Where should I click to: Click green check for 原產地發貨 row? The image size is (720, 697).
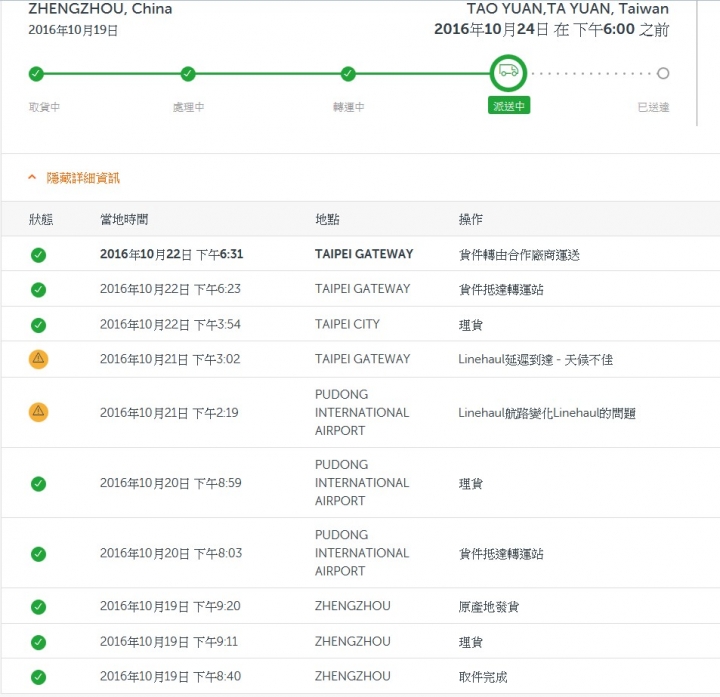(x=39, y=607)
